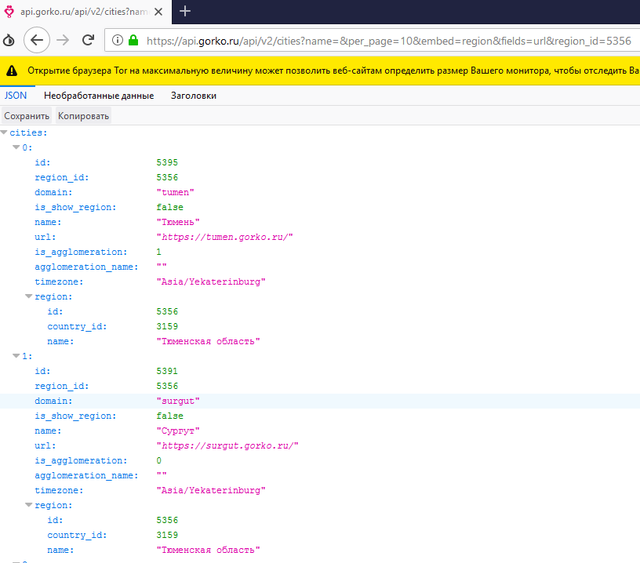
Task: Collapse region node under item 0
Action: coord(29,296)
